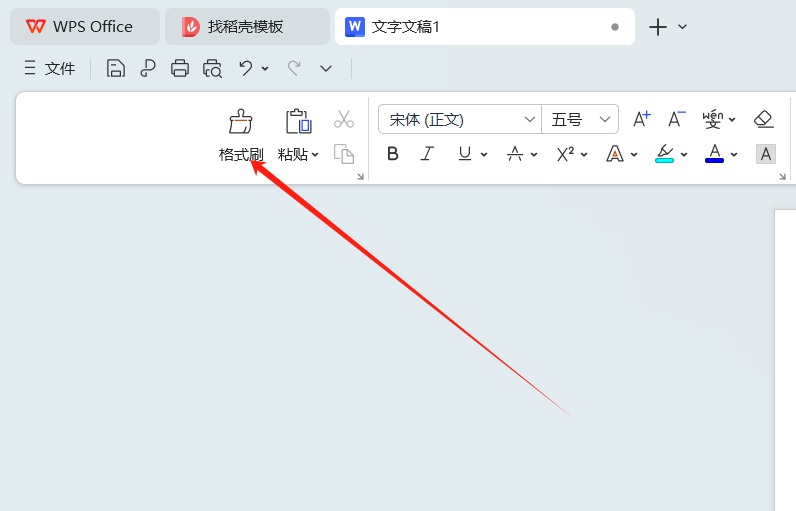
Task: Expand the Paste (粘贴) options arrow
Action: pos(315,155)
